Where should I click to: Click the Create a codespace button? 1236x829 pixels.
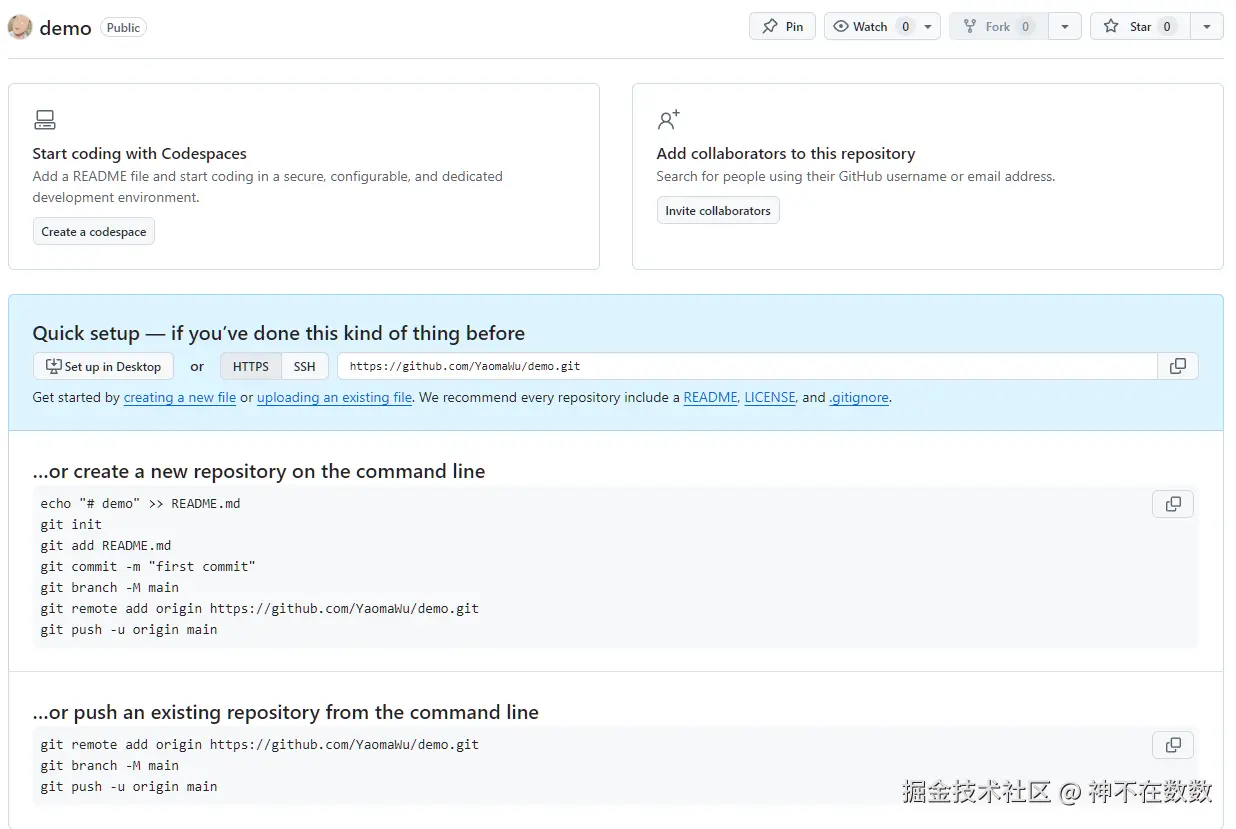tap(94, 232)
